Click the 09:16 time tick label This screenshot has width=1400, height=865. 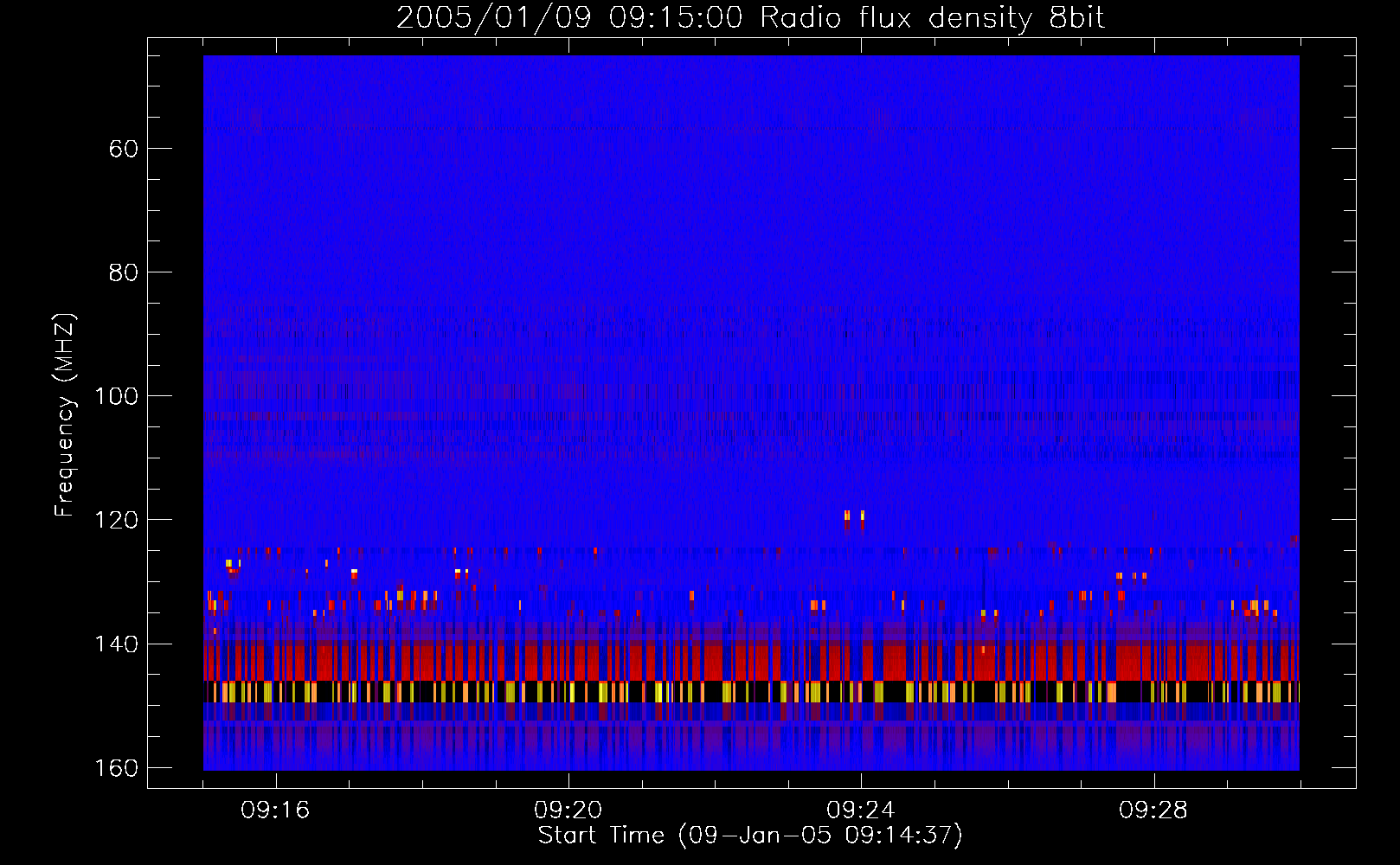tap(275, 811)
